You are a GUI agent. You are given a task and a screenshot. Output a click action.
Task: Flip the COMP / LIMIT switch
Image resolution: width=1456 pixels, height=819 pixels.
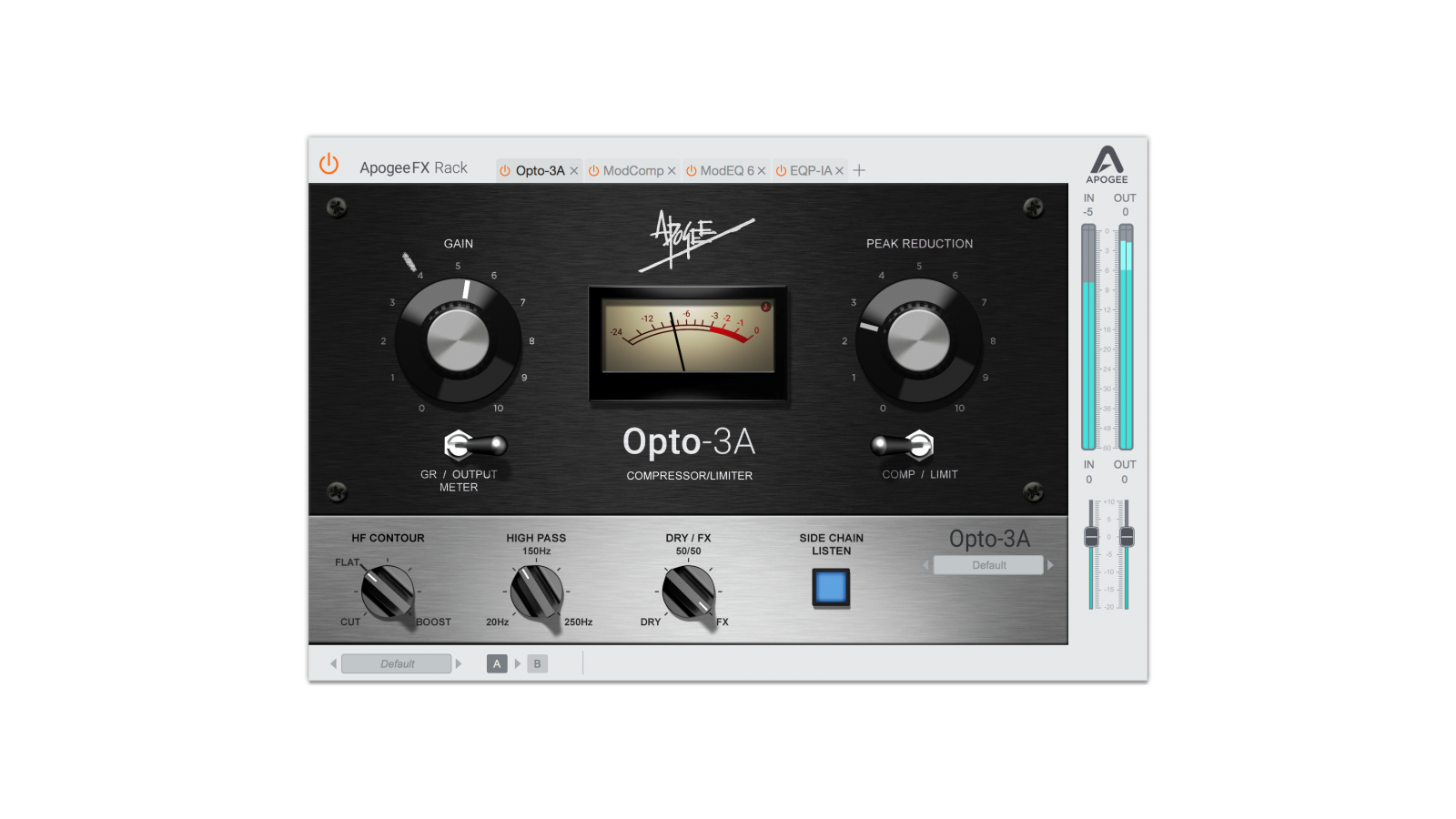click(x=904, y=445)
